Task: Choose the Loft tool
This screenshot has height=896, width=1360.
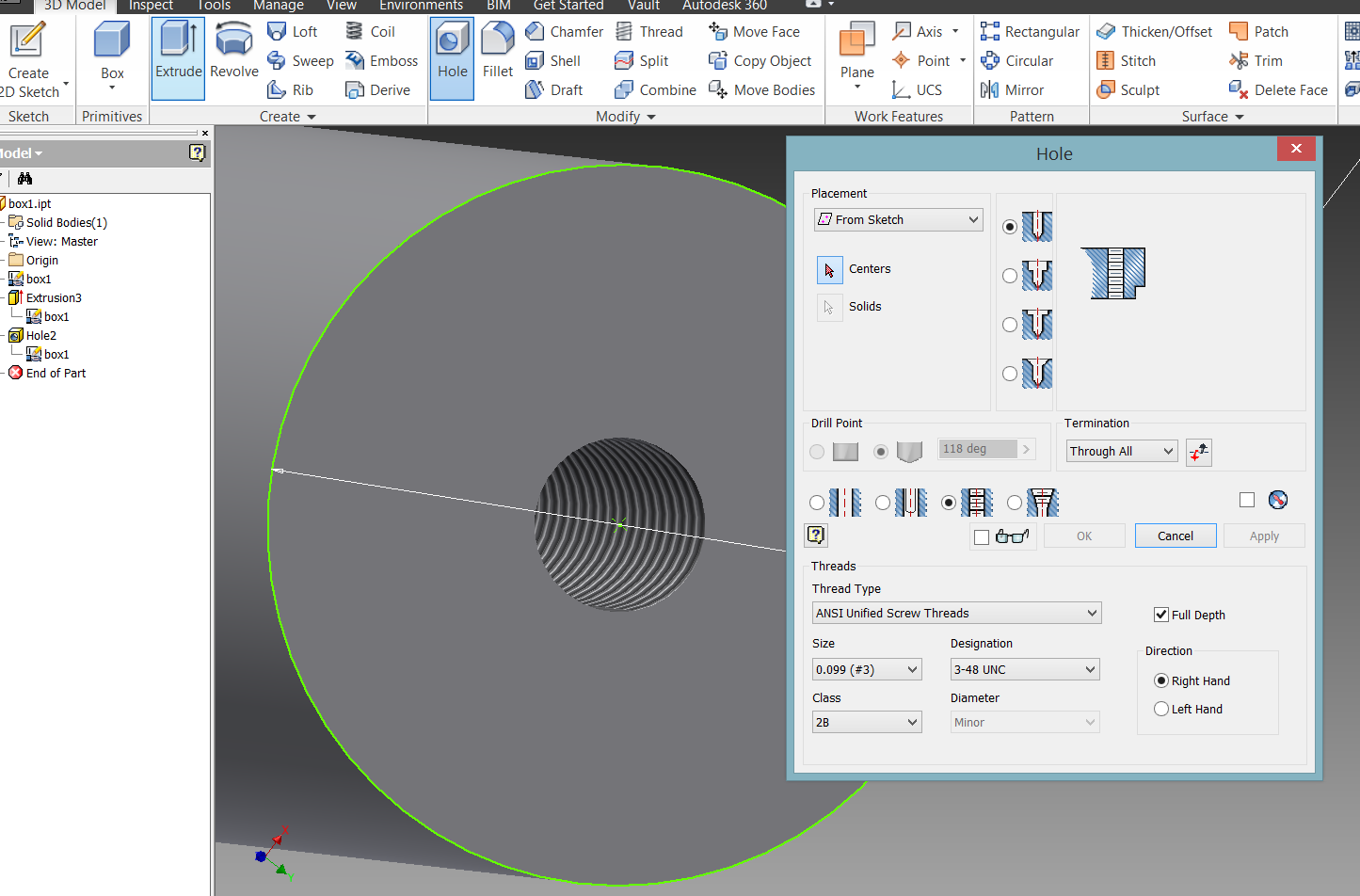Action: tap(293, 31)
